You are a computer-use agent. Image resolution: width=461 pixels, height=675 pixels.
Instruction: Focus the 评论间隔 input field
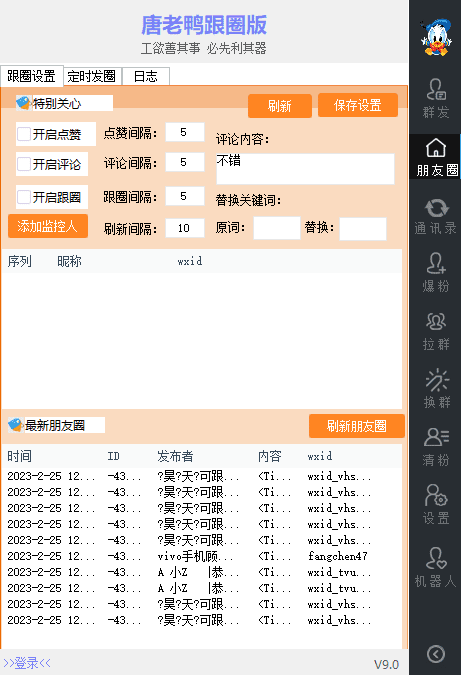click(185, 162)
